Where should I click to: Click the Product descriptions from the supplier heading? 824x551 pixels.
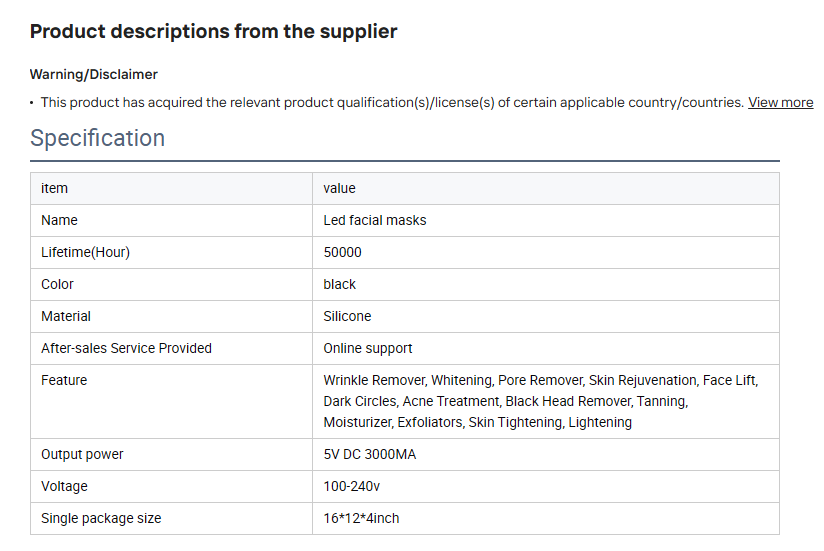pos(213,32)
